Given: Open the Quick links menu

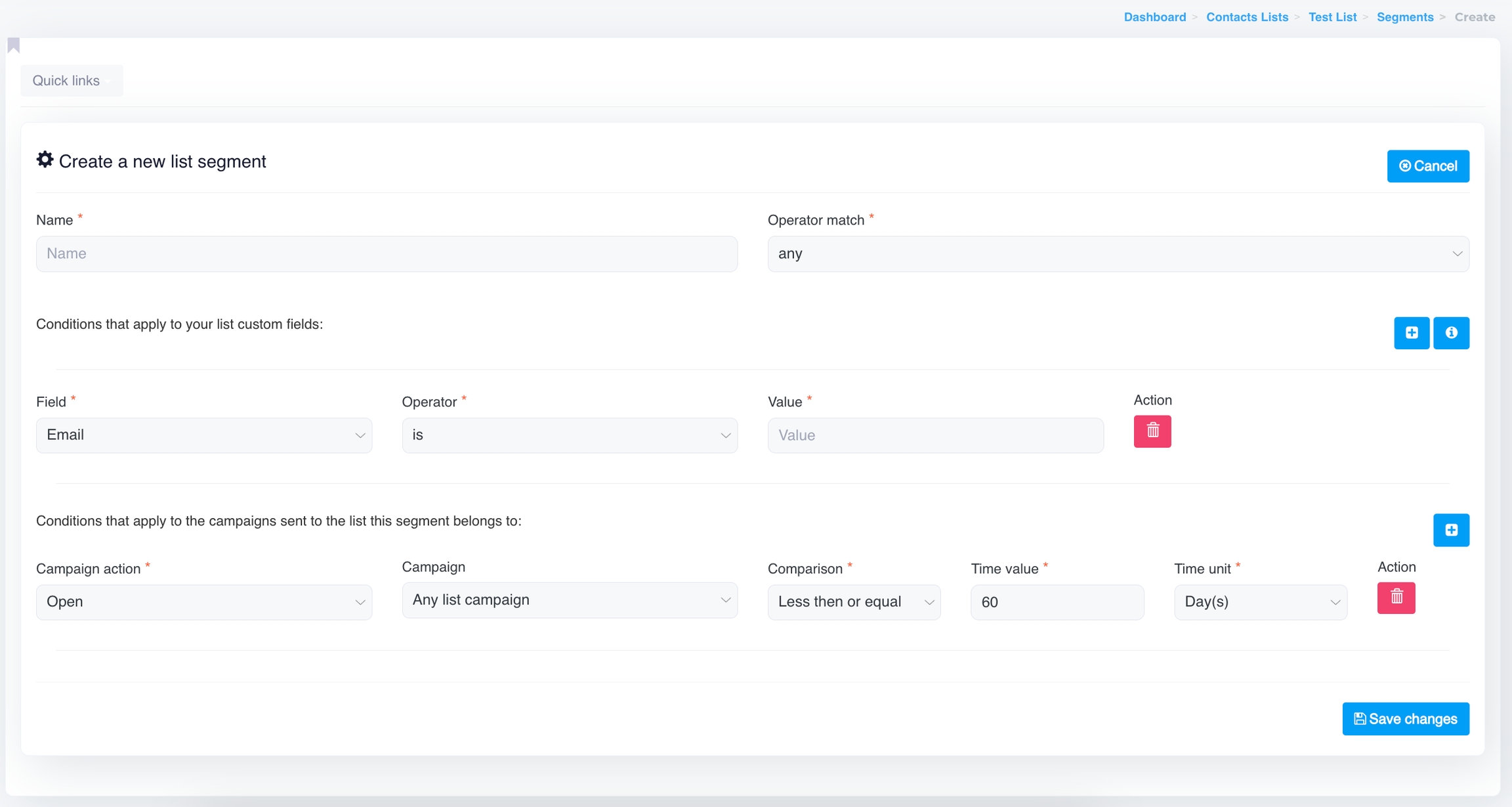Looking at the screenshot, I should [x=72, y=81].
